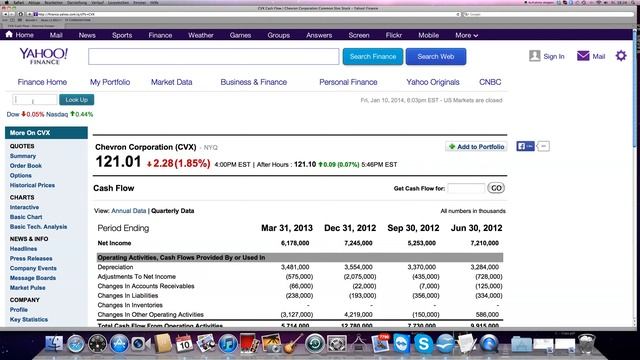
Task: Open Flickr in the Yahoo bar
Action: [393, 35]
